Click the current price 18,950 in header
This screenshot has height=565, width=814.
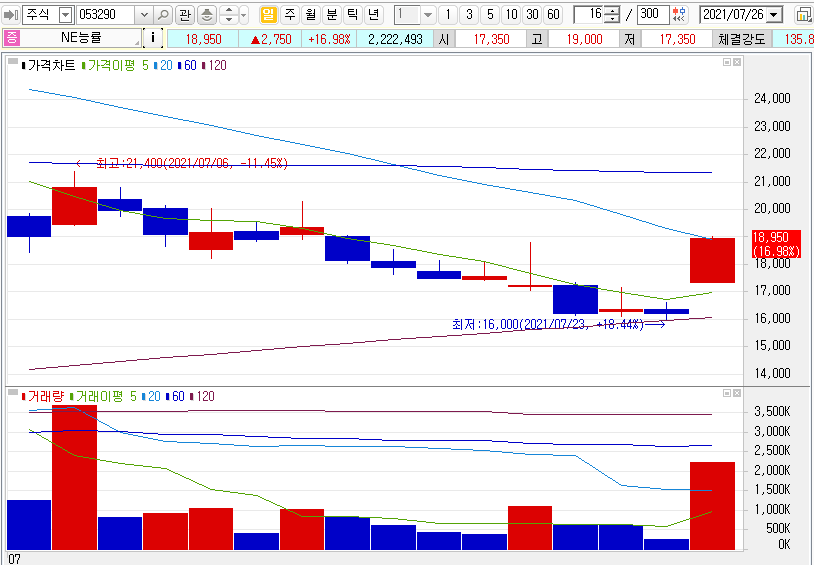coord(203,39)
